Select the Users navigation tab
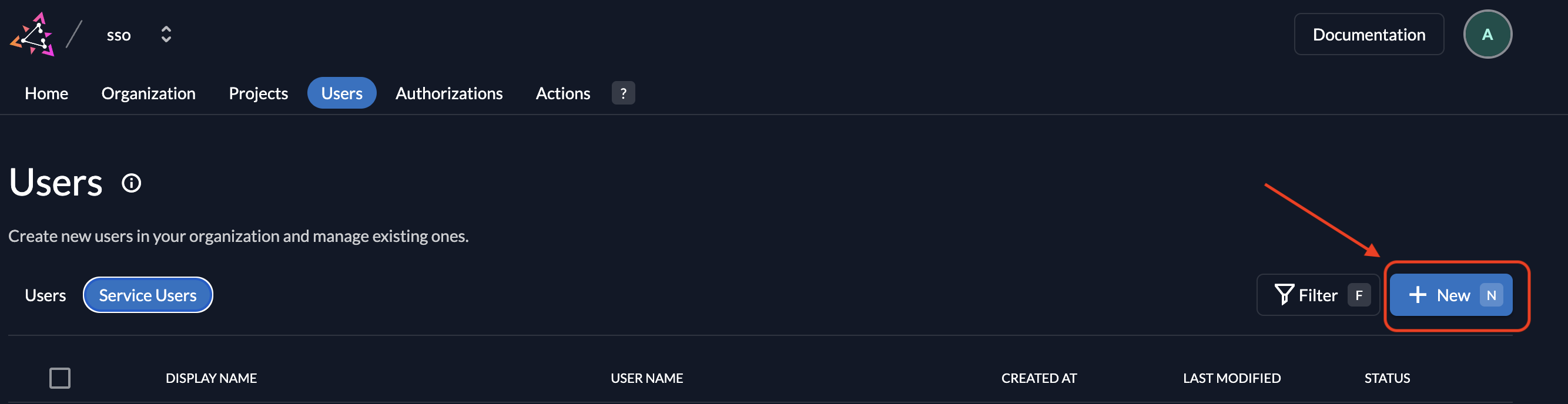Image resolution: width=1568 pixels, height=404 pixels. pyautogui.click(x=341, y=93)
